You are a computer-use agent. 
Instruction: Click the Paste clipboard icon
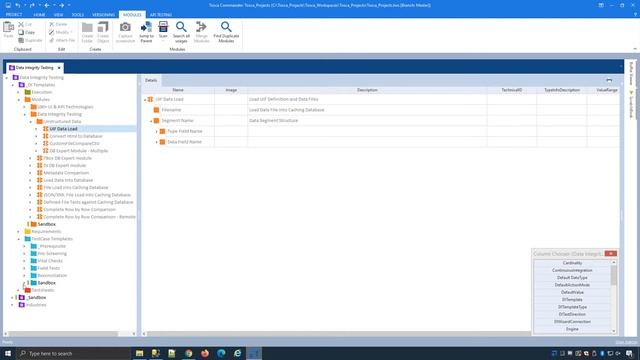point(8,28)
